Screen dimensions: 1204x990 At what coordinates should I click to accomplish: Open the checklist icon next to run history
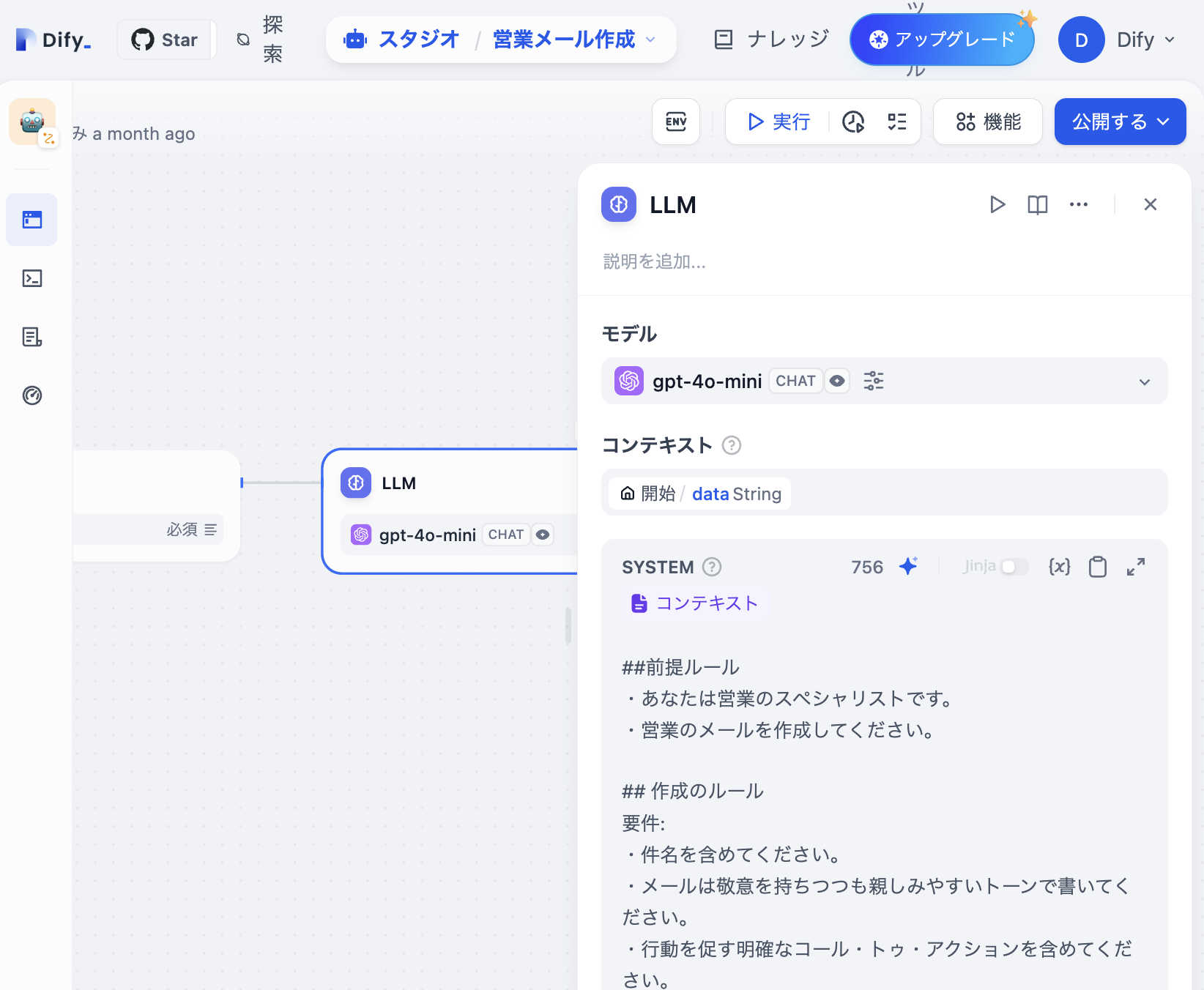pos(895,122)
